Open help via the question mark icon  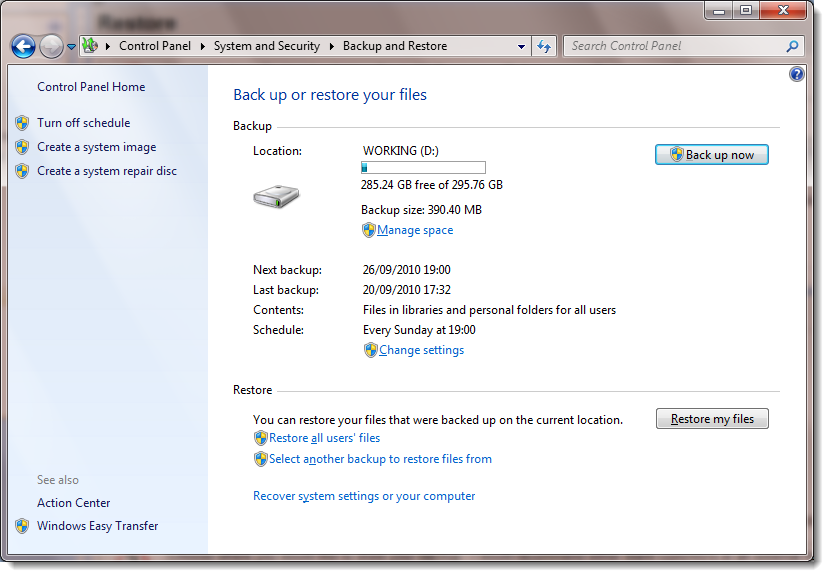796,74
